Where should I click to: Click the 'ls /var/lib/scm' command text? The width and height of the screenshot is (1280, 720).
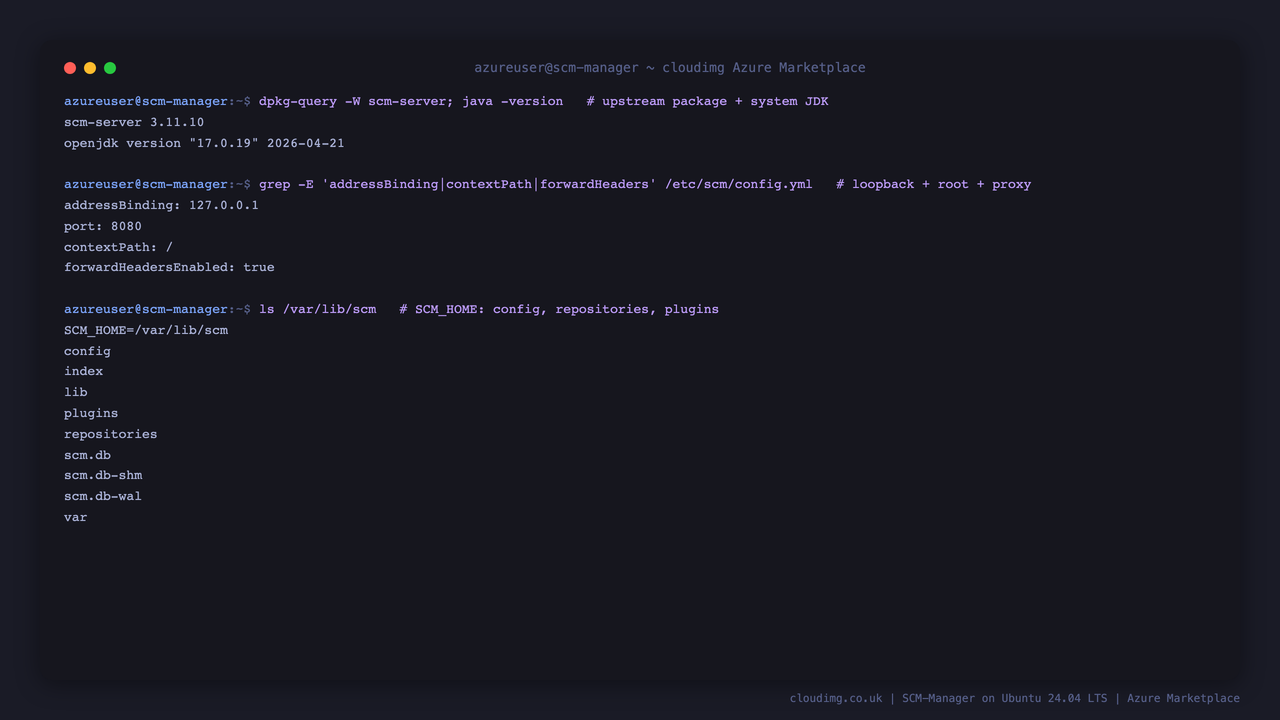pos(318,309)
